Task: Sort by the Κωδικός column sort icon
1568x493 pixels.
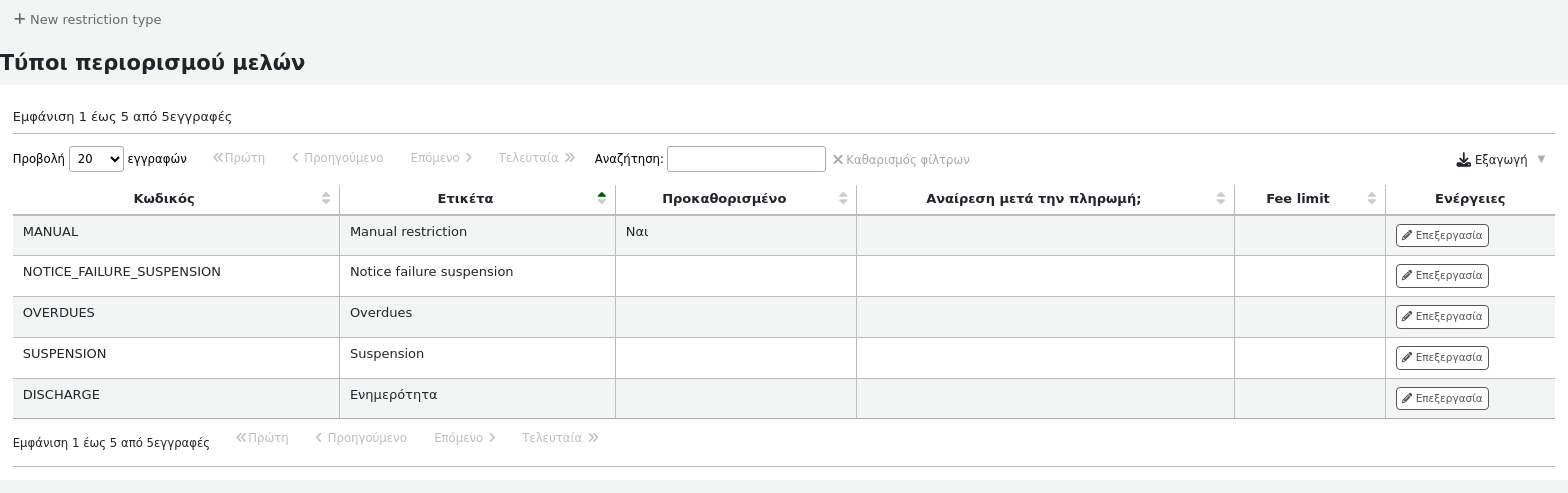Action: coord(326,198)
